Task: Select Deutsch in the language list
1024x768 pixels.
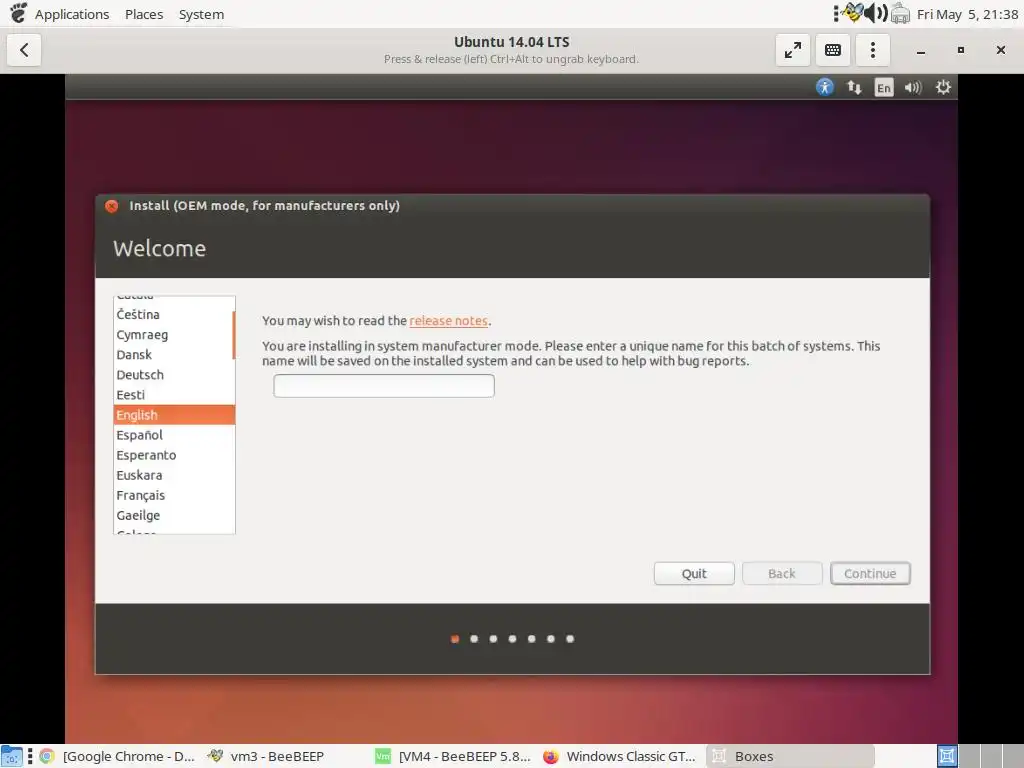Action: coord(173,375)
